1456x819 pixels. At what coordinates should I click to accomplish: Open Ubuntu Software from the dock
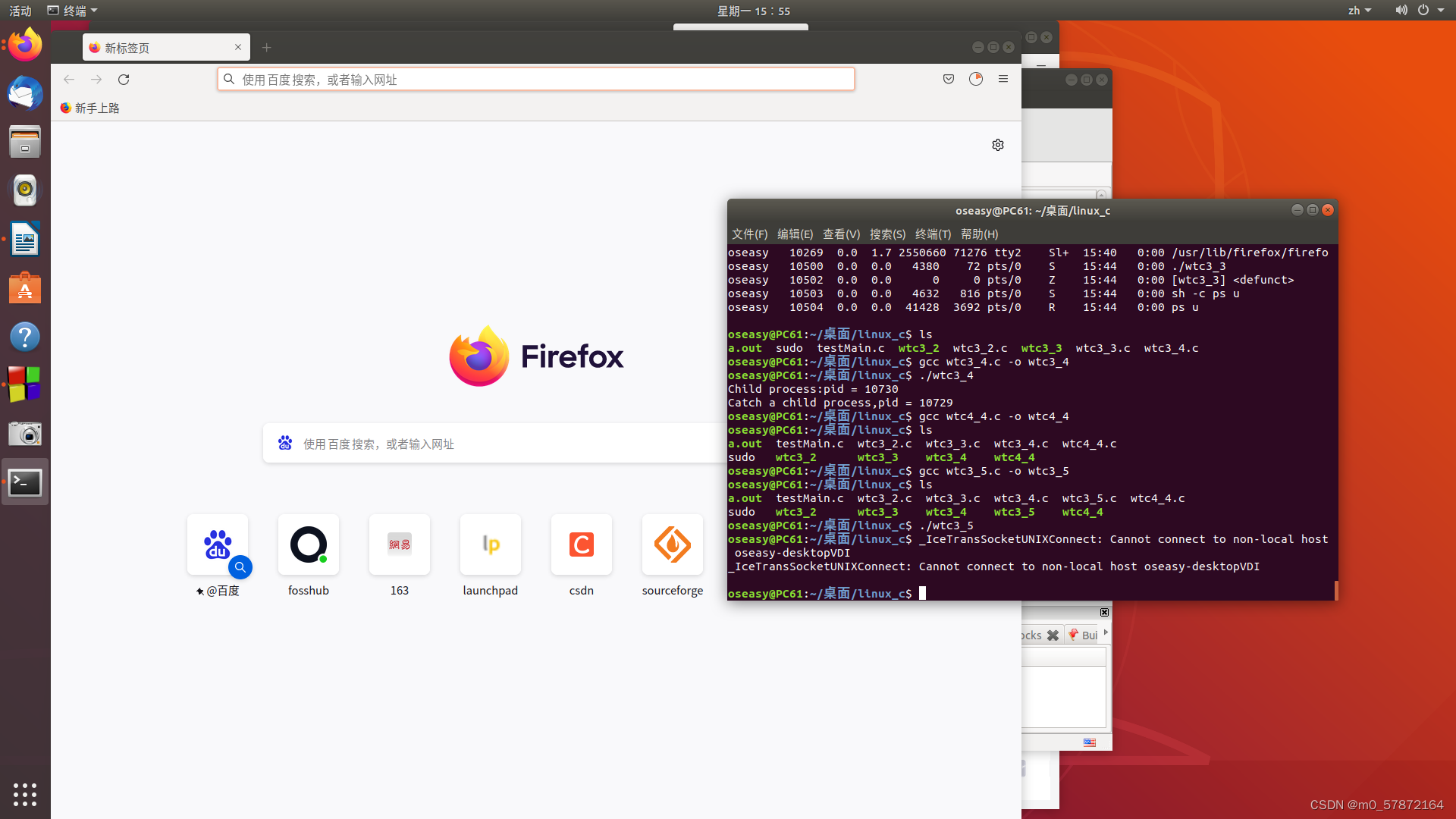point(25,288)
